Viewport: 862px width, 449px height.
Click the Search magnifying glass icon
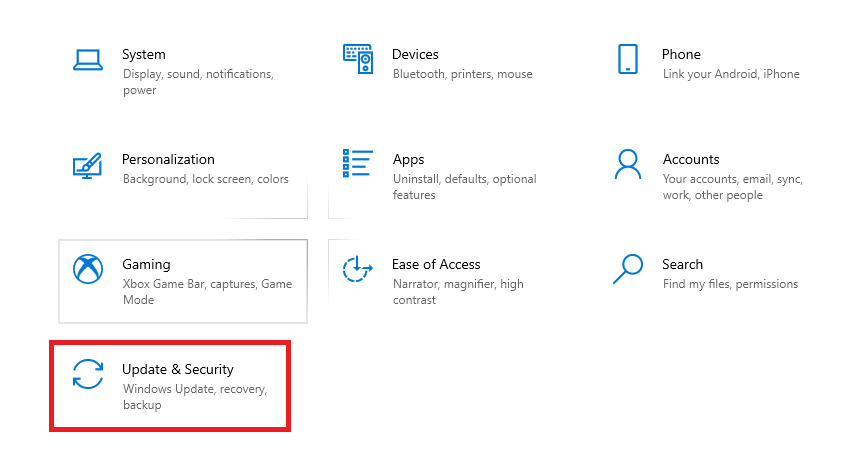coord(627,269)
